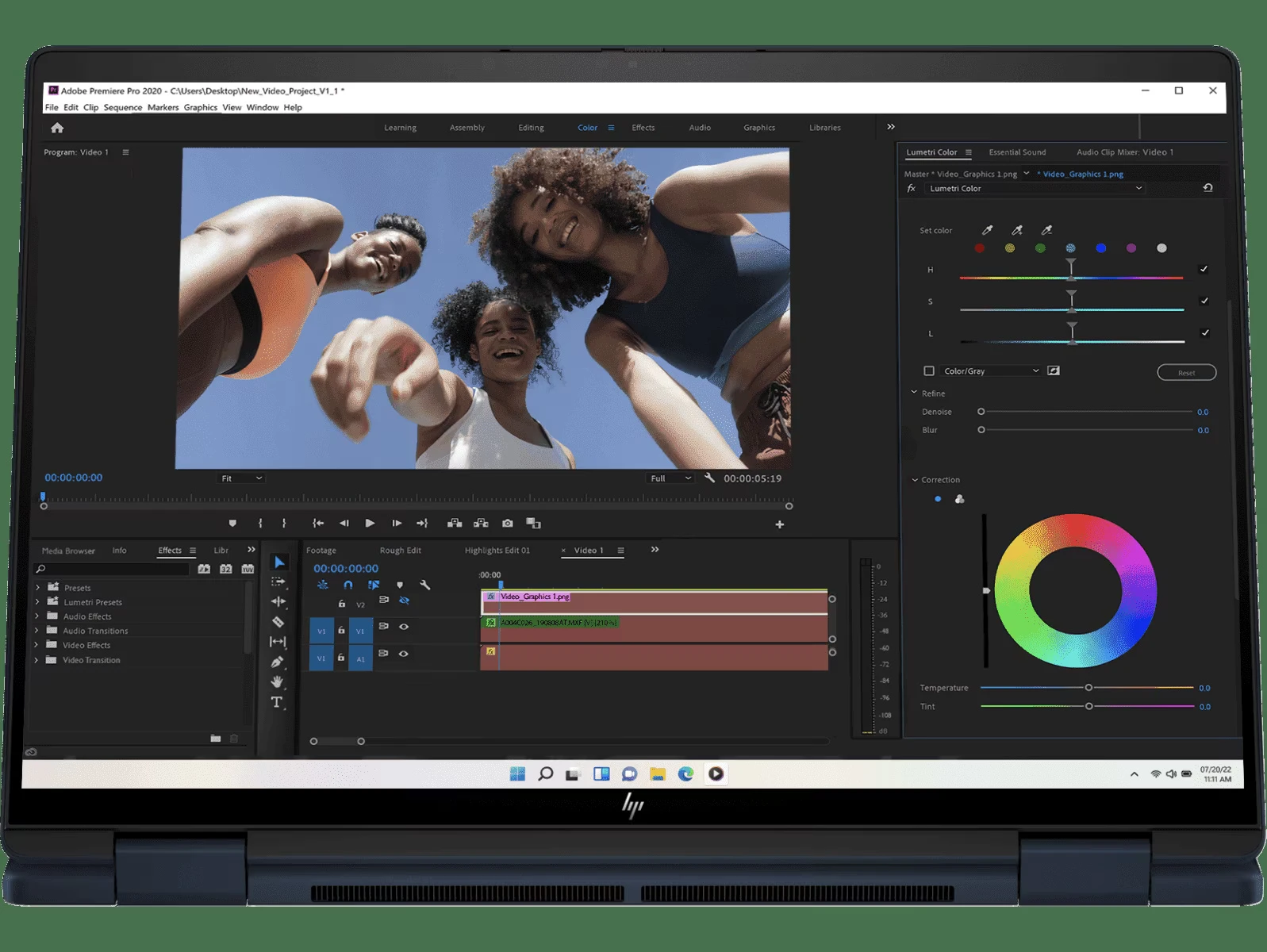The width and height of the screenshot is (1267, 952).
Task: Open the Essential Sound tab
Action: 1017,152
